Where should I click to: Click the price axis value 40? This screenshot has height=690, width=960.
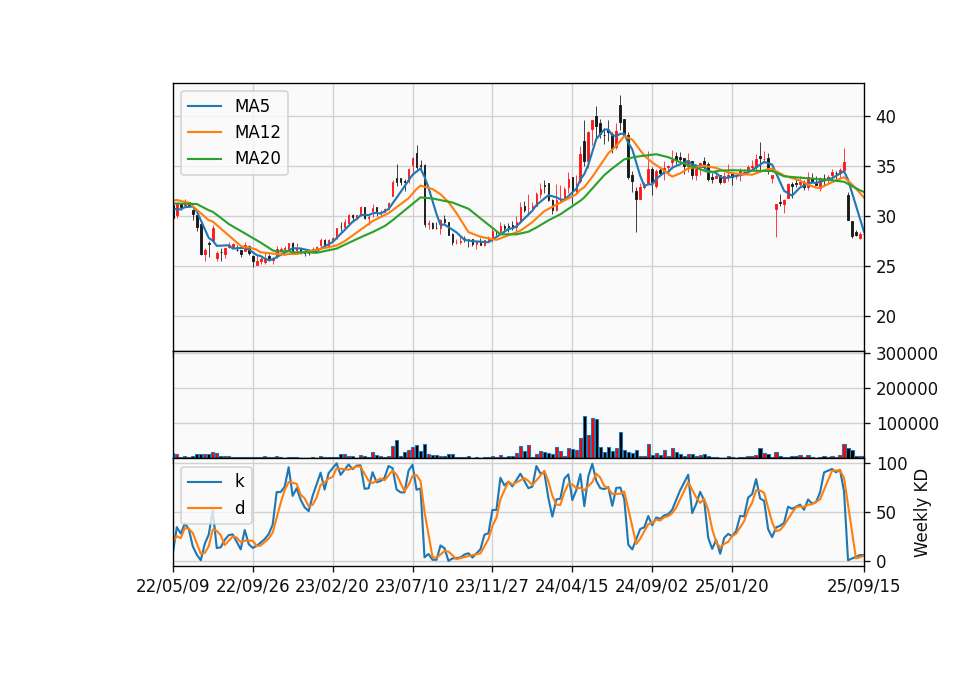[886, 117]
